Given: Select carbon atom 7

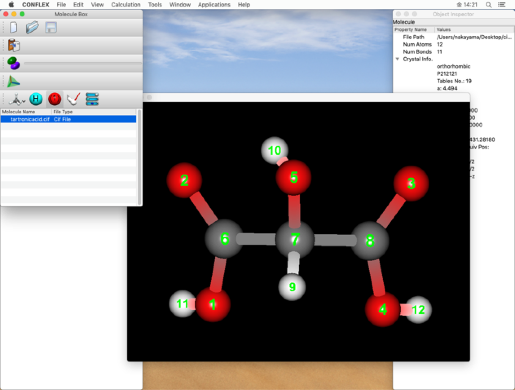Looking at the screenshot, I should point(295,239).
